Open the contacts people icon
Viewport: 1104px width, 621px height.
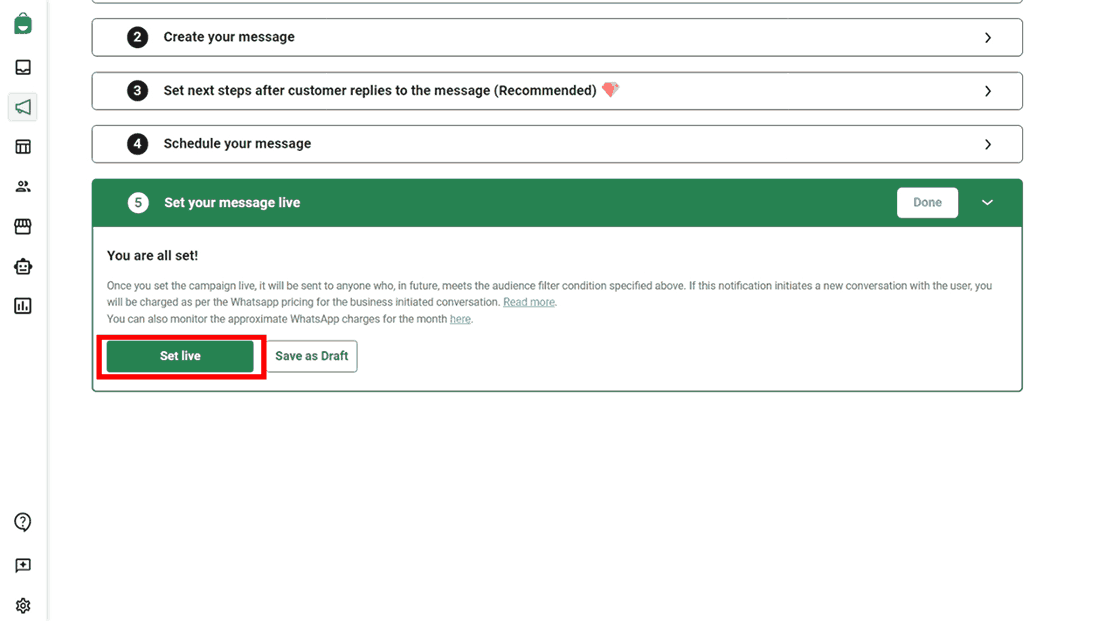coord(23,187)
